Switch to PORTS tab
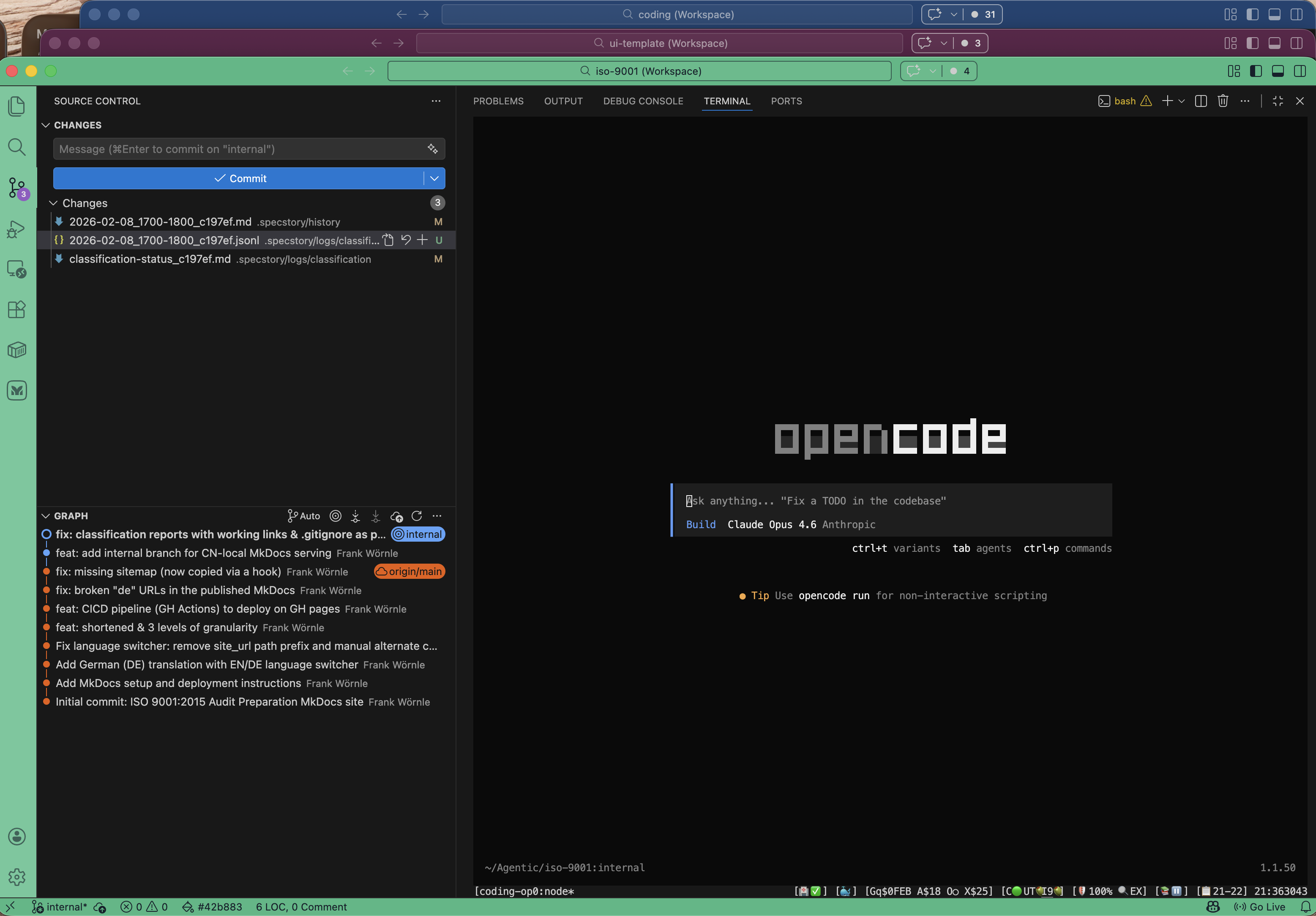 click(x=786, y=101)
